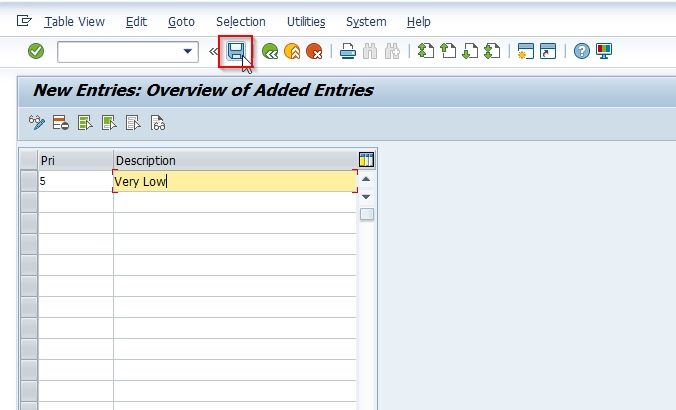This screenshot has height=410, width=676.
Task: Click the Description column header
Action: pyautogui.click(x=235, y=160)
